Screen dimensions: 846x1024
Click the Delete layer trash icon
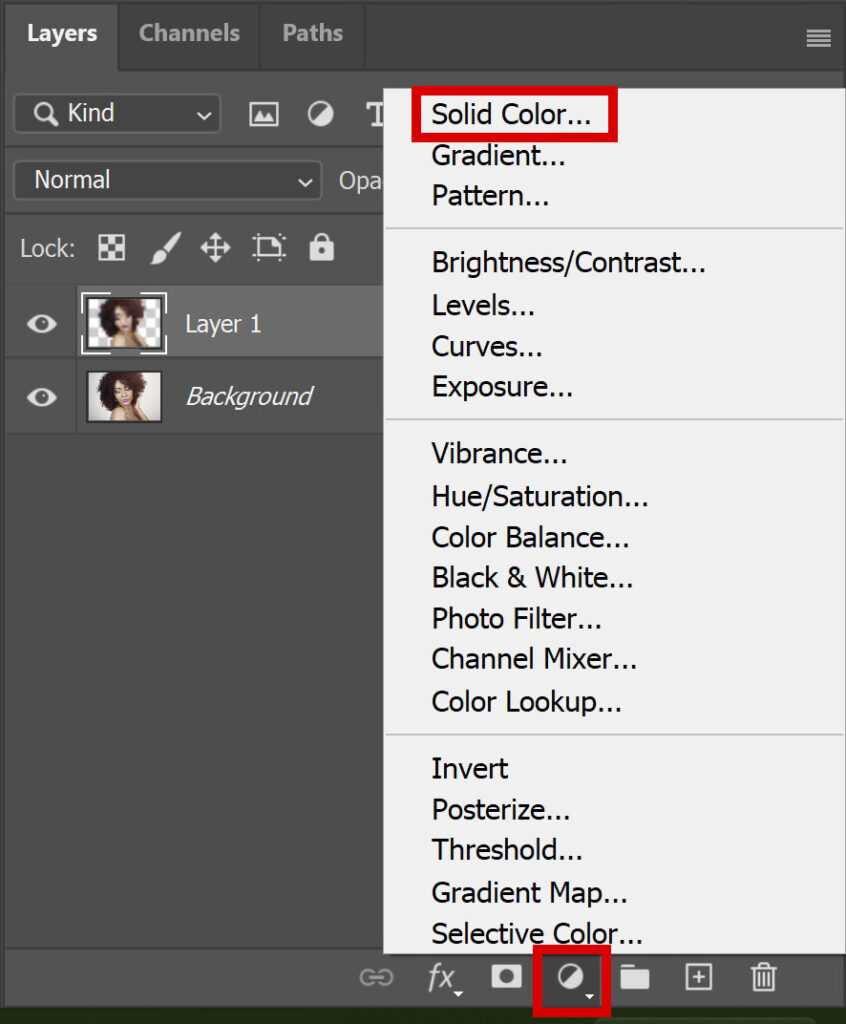(763, 978)
